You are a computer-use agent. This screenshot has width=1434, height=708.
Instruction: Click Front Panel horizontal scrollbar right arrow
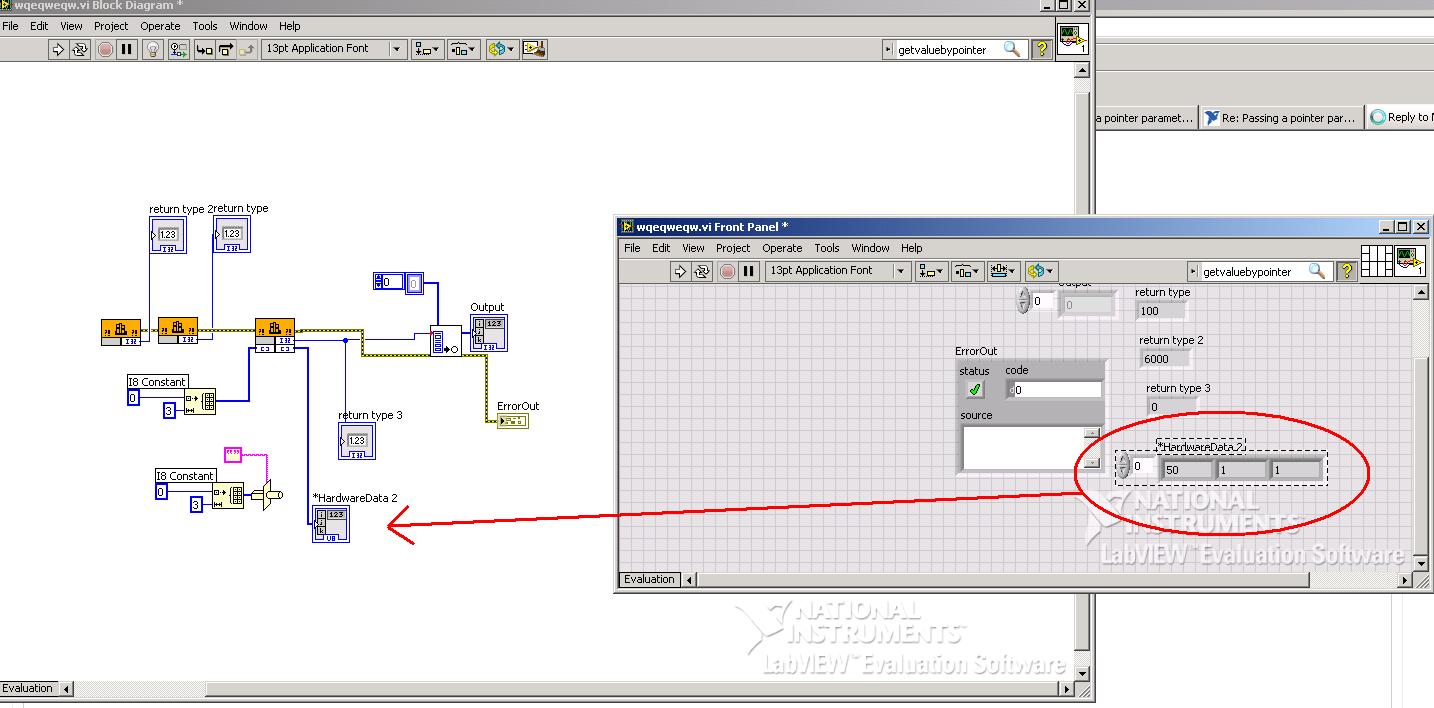(1406, 579)
